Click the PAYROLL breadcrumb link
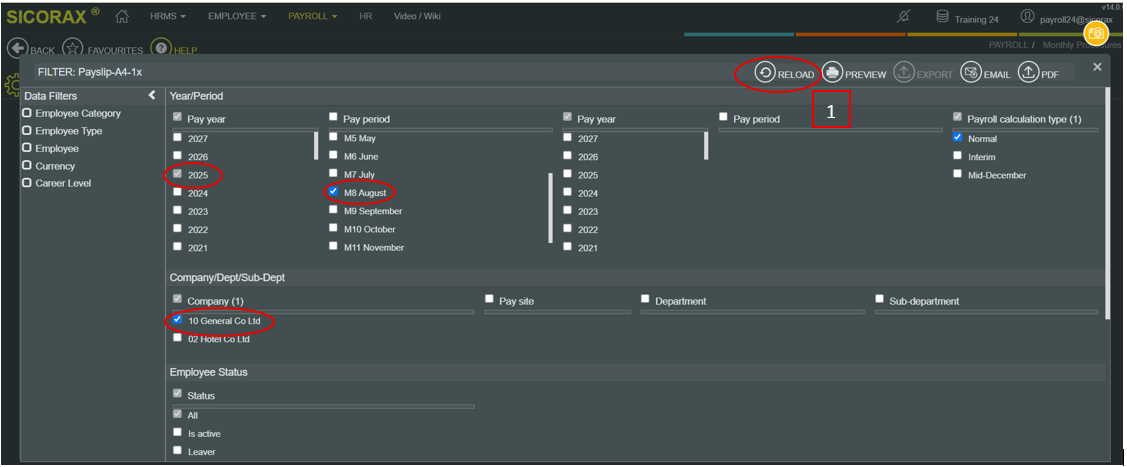Viewport: 1127px width, 467px height. pyautogui.click(x=1008, y=45)
